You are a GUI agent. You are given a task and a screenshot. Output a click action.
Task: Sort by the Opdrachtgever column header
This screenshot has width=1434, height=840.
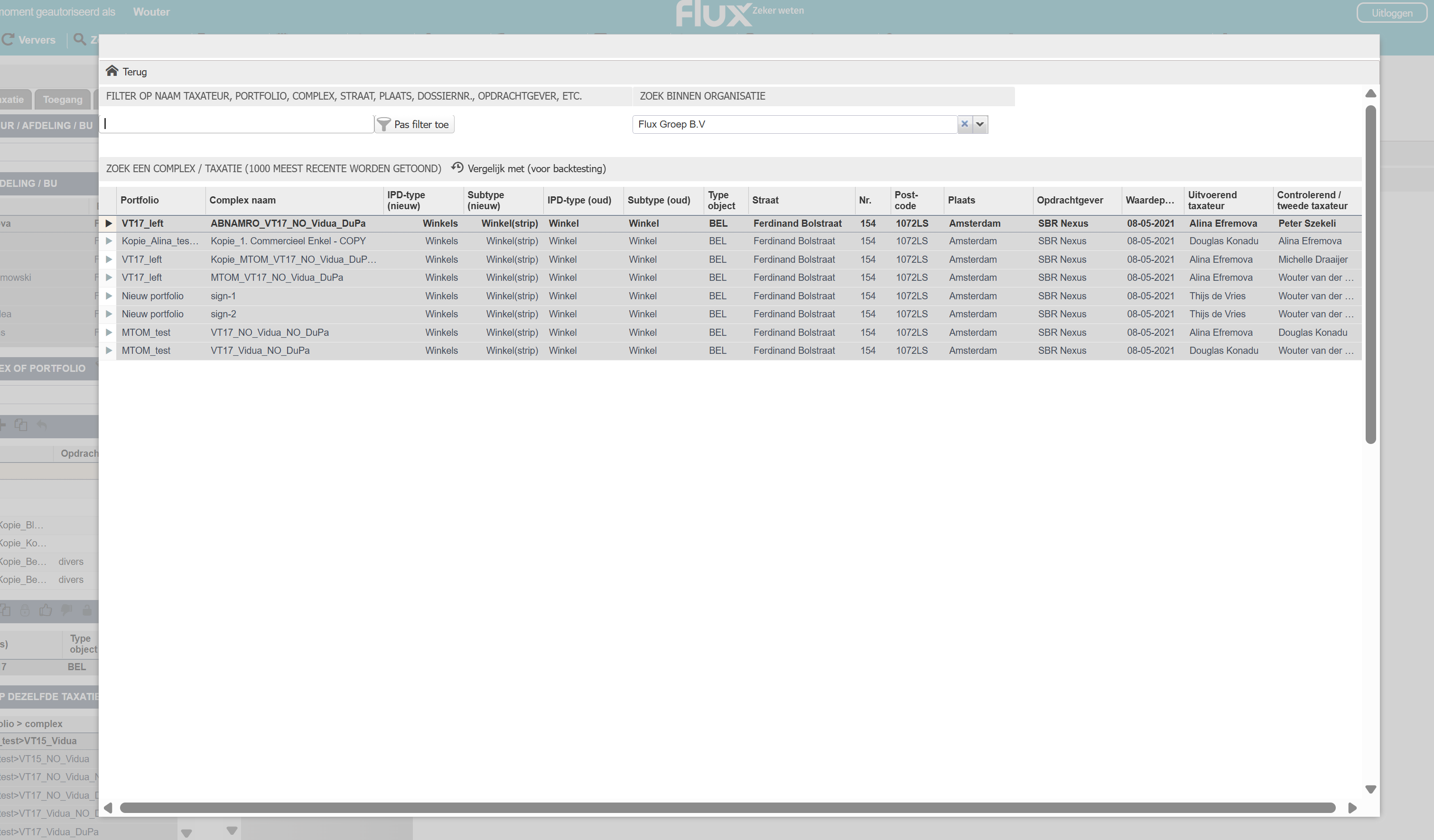click(1077, 200)
